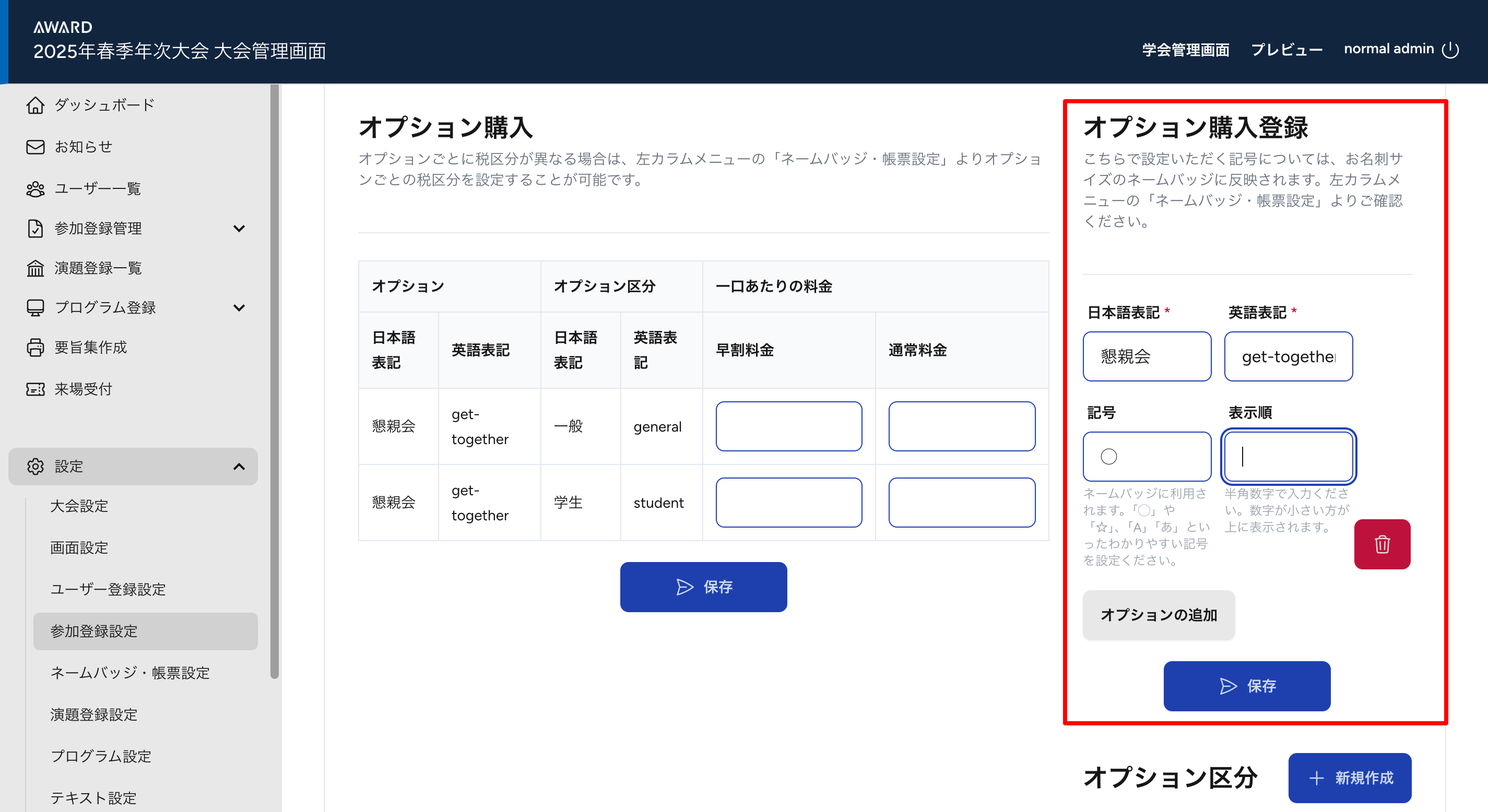Open 大会設定 in settings submenu
Viewport: 1488px width, 812px height.
pos(79,506)
